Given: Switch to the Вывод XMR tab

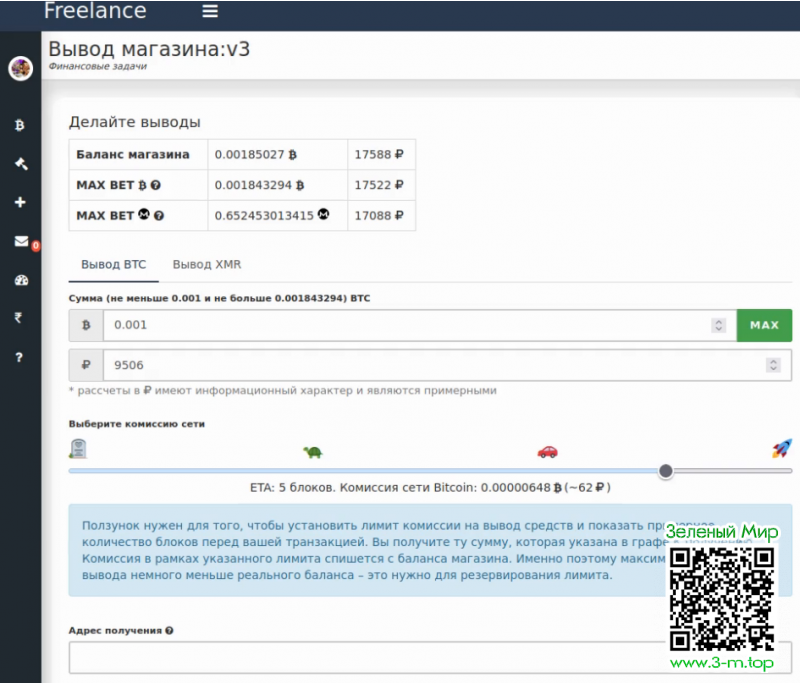Looking at the screenshot, I should [206, 265].
